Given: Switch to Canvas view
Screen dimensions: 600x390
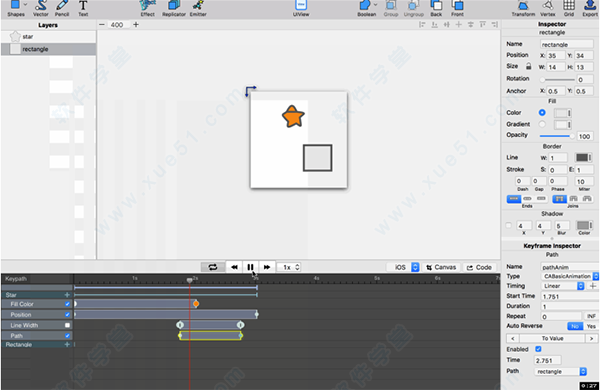Looking at the screenshot, I should coord(441,267).
